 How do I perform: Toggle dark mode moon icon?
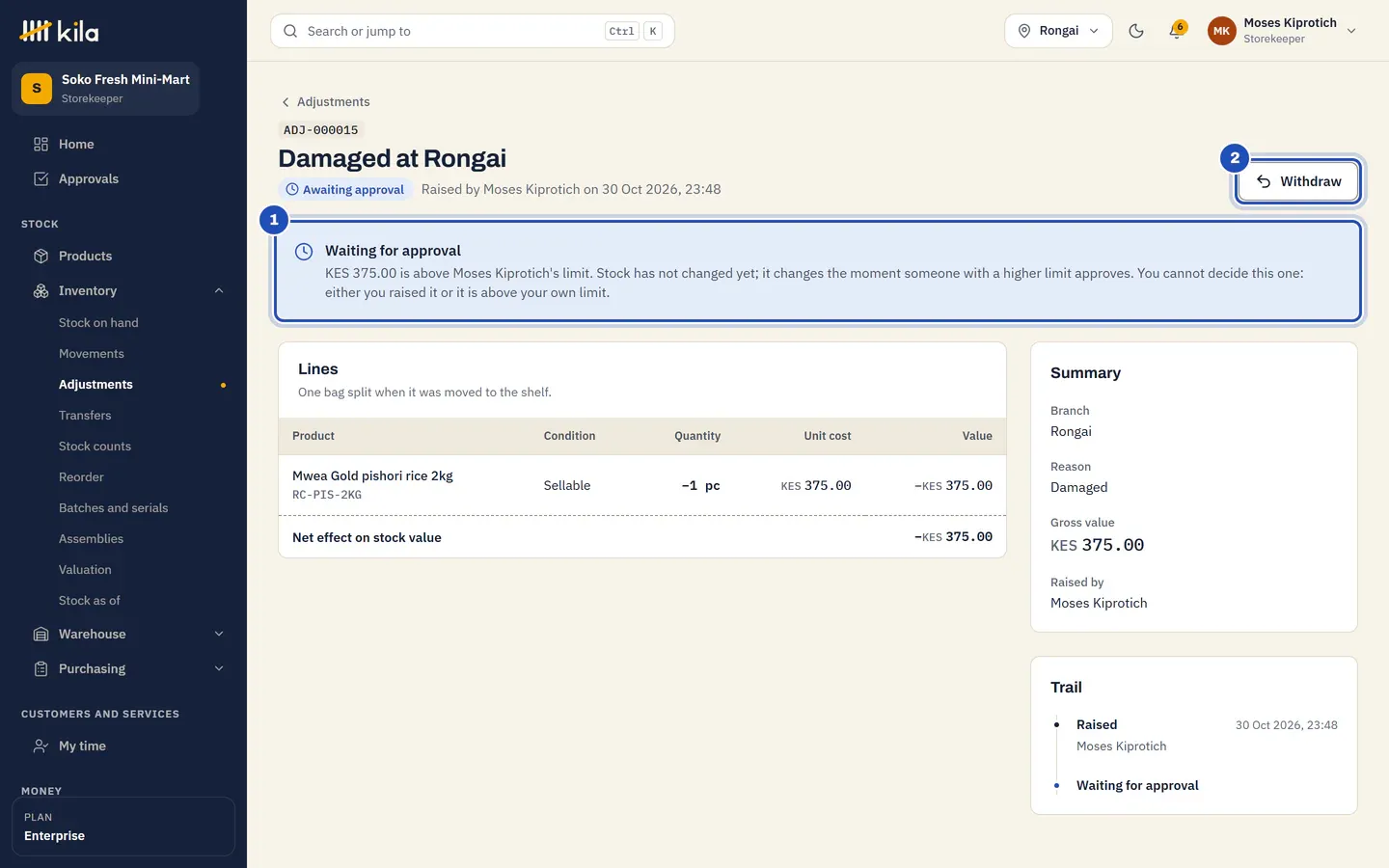click(x=1136, y=31)
